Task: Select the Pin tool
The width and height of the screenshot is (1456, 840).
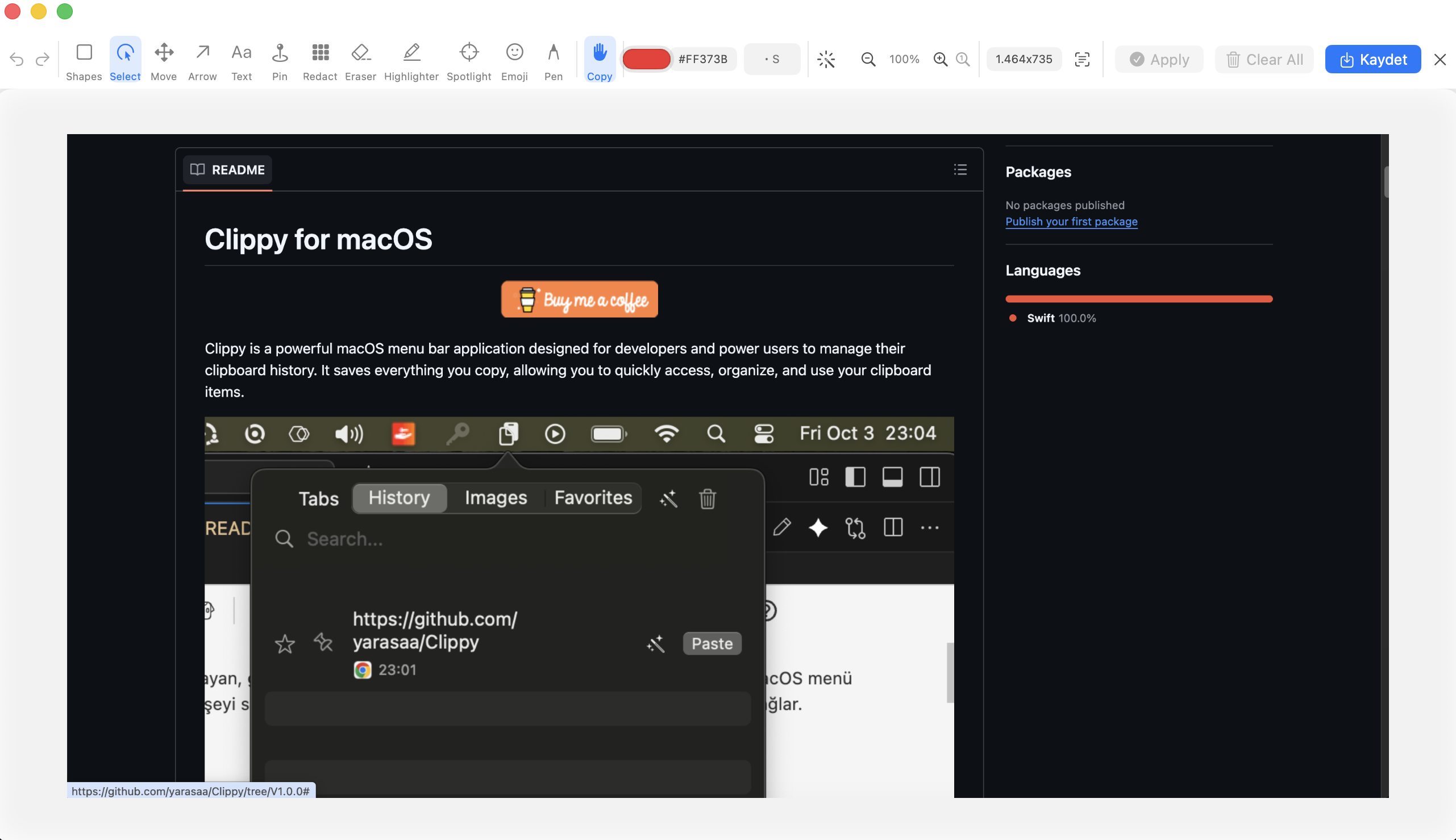Action: point(280,59)
